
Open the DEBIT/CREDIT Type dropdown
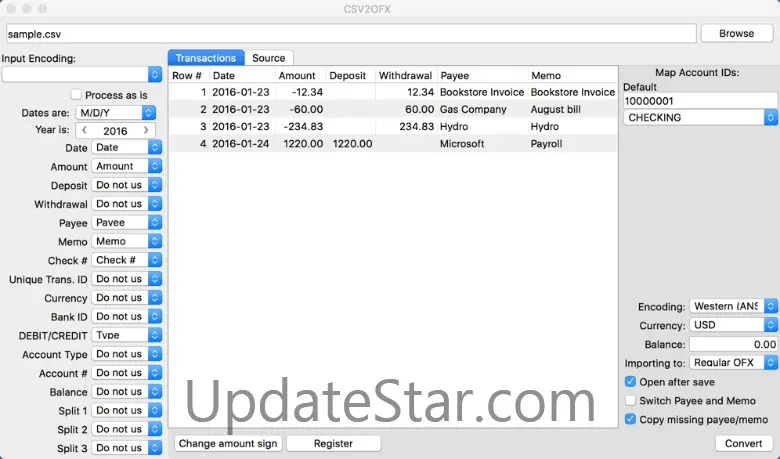(x=127, y=335)
